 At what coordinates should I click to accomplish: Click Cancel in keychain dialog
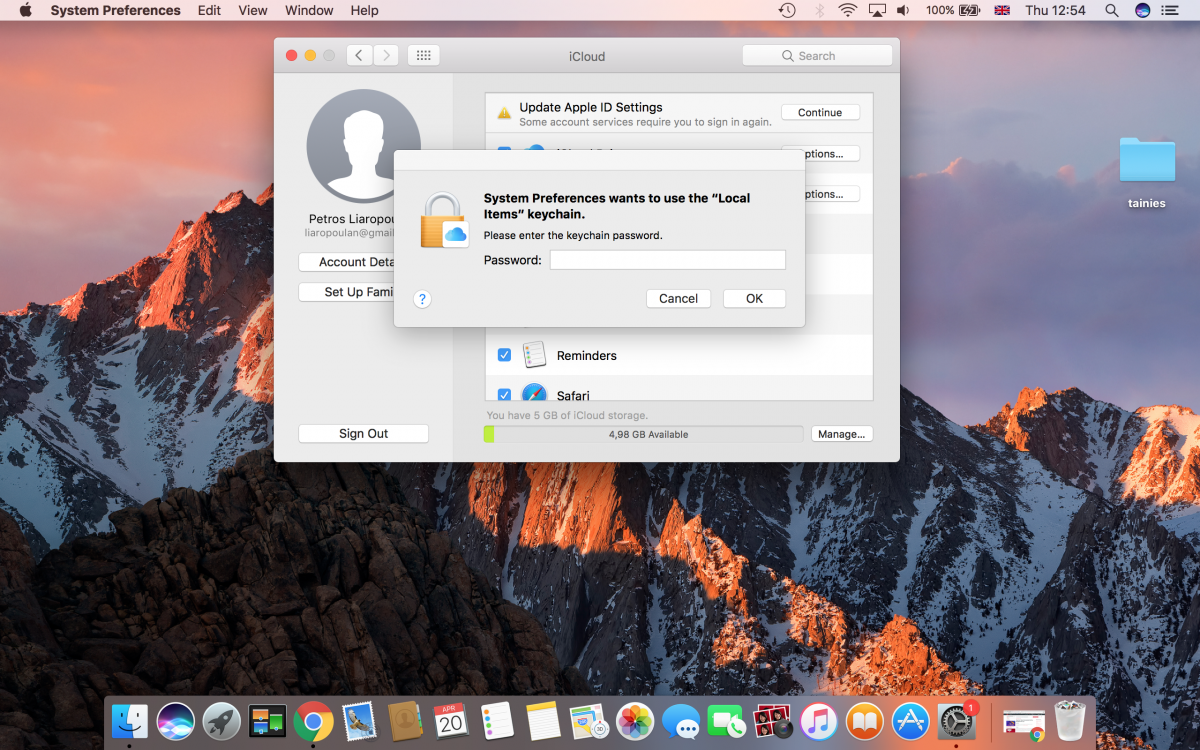pyautogui.click(x=678, y=299)
